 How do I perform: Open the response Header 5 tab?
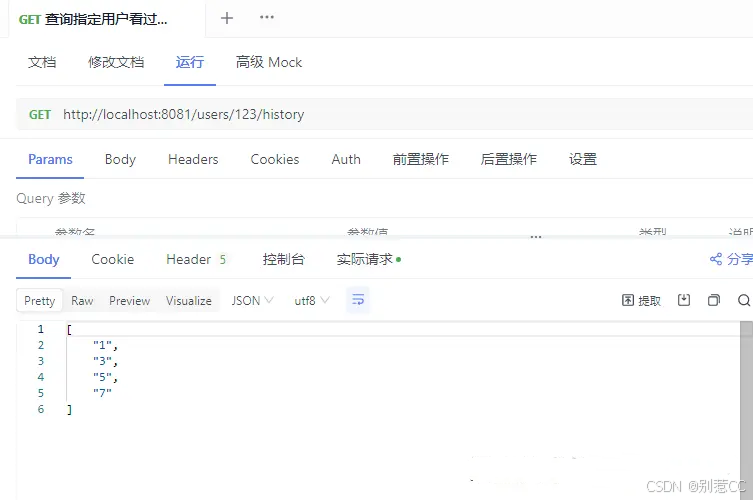point(196,259)
